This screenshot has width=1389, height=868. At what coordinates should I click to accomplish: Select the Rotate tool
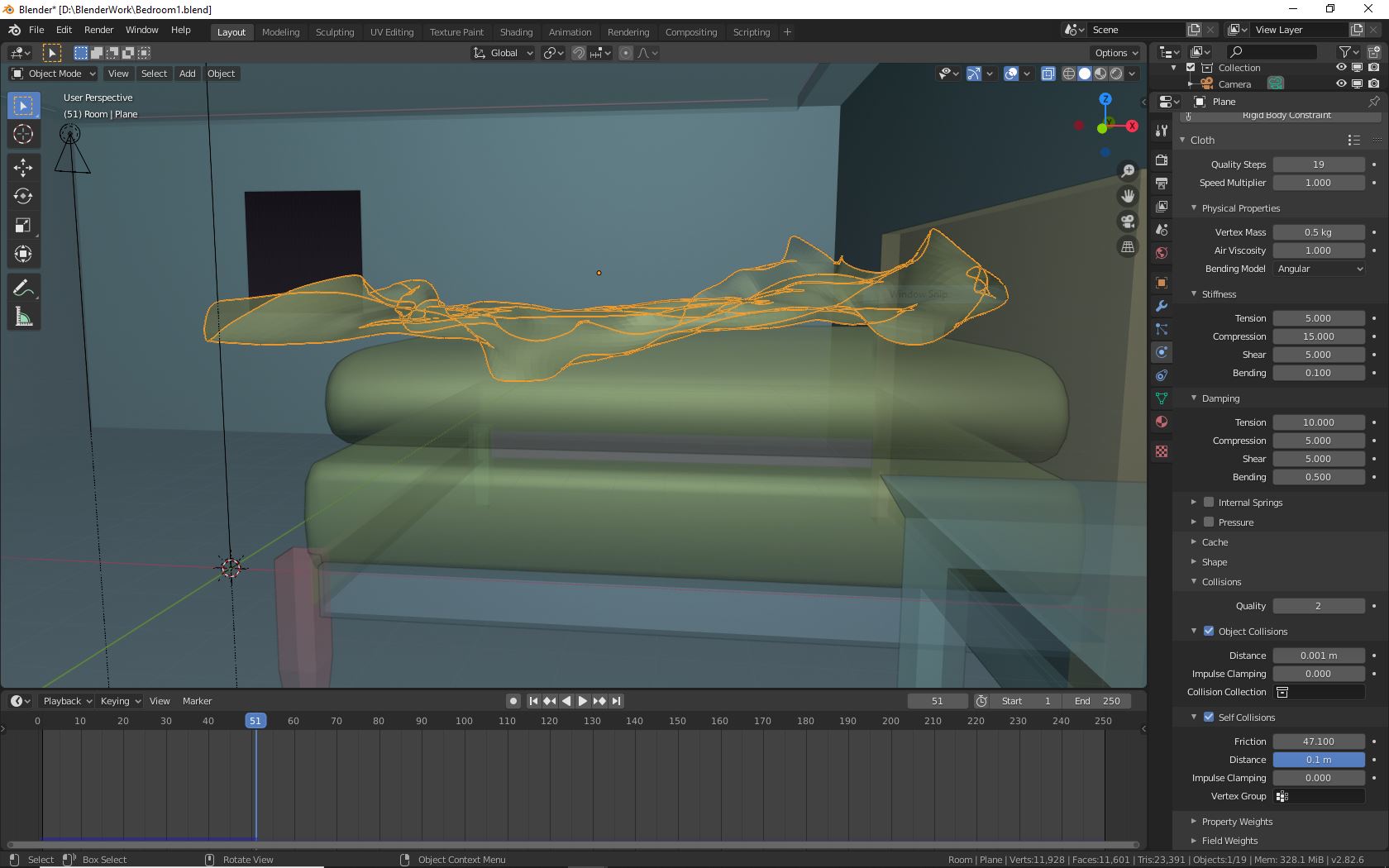click(x=23, y=197)
